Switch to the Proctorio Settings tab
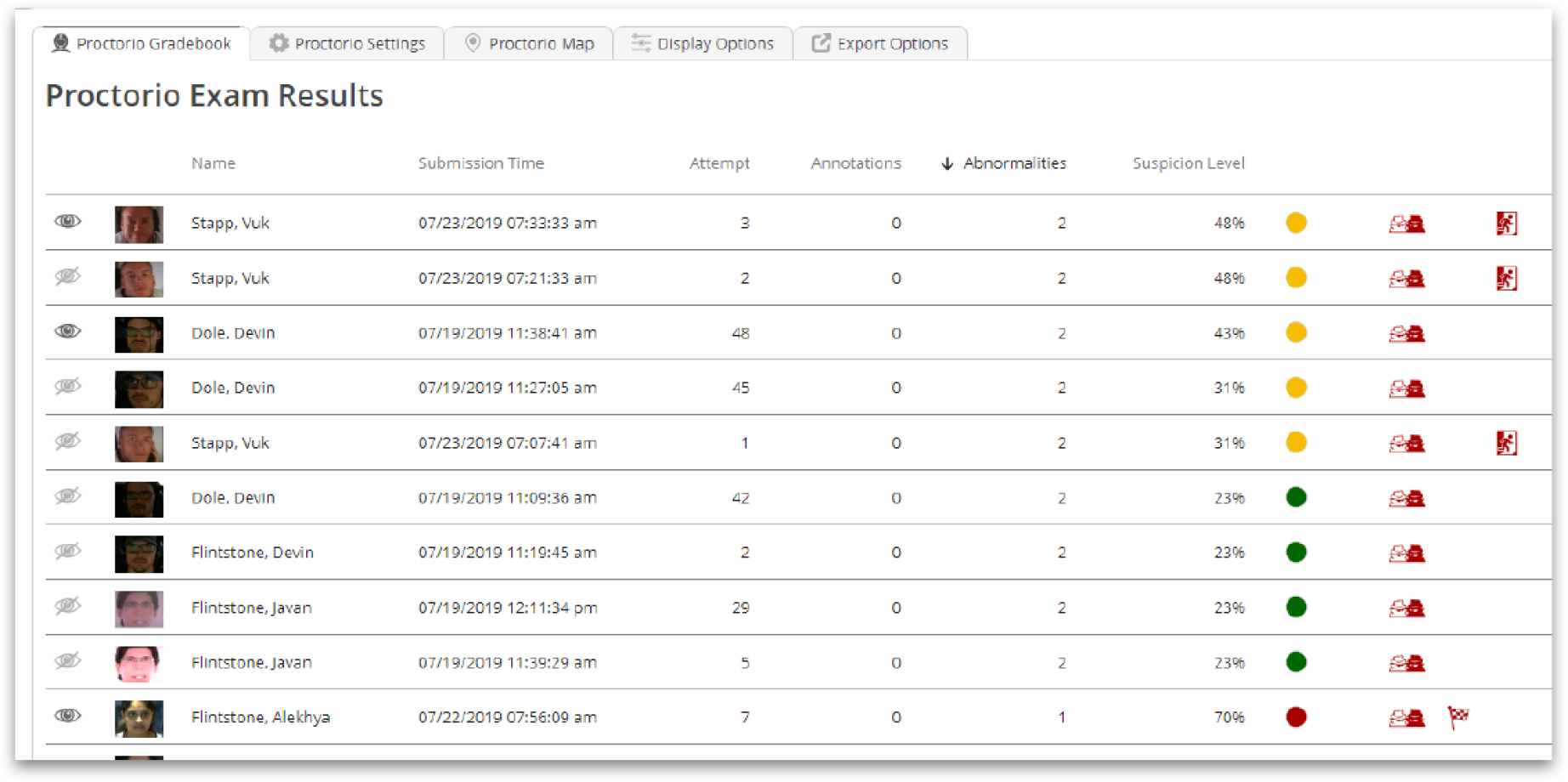 [x=348, y=43]
